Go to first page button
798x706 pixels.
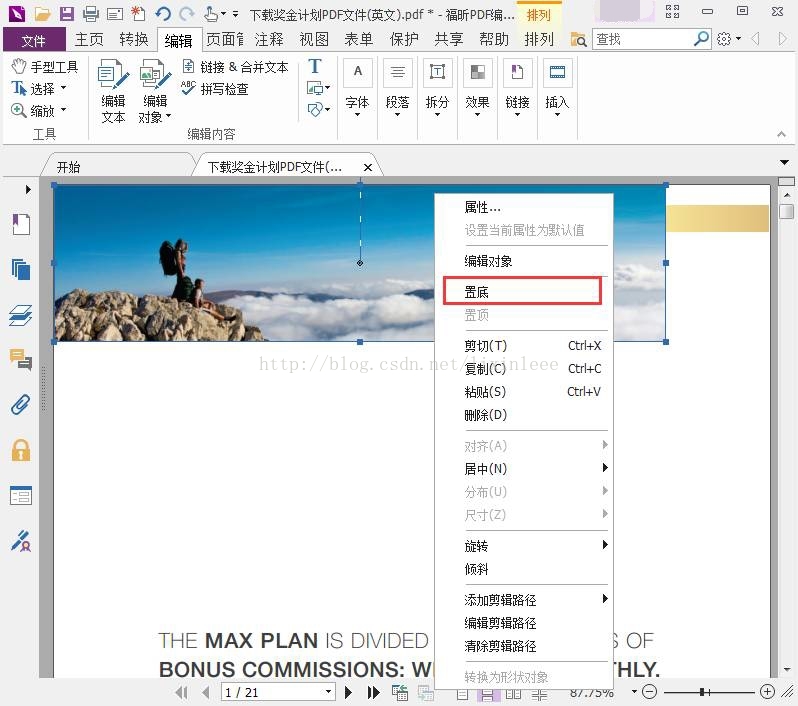[181, 692]
